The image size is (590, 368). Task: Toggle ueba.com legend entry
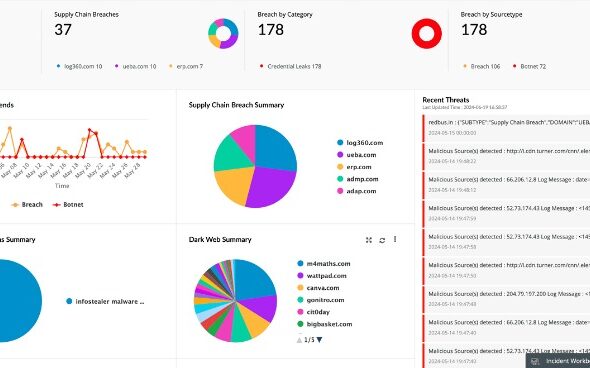(357, 155)
